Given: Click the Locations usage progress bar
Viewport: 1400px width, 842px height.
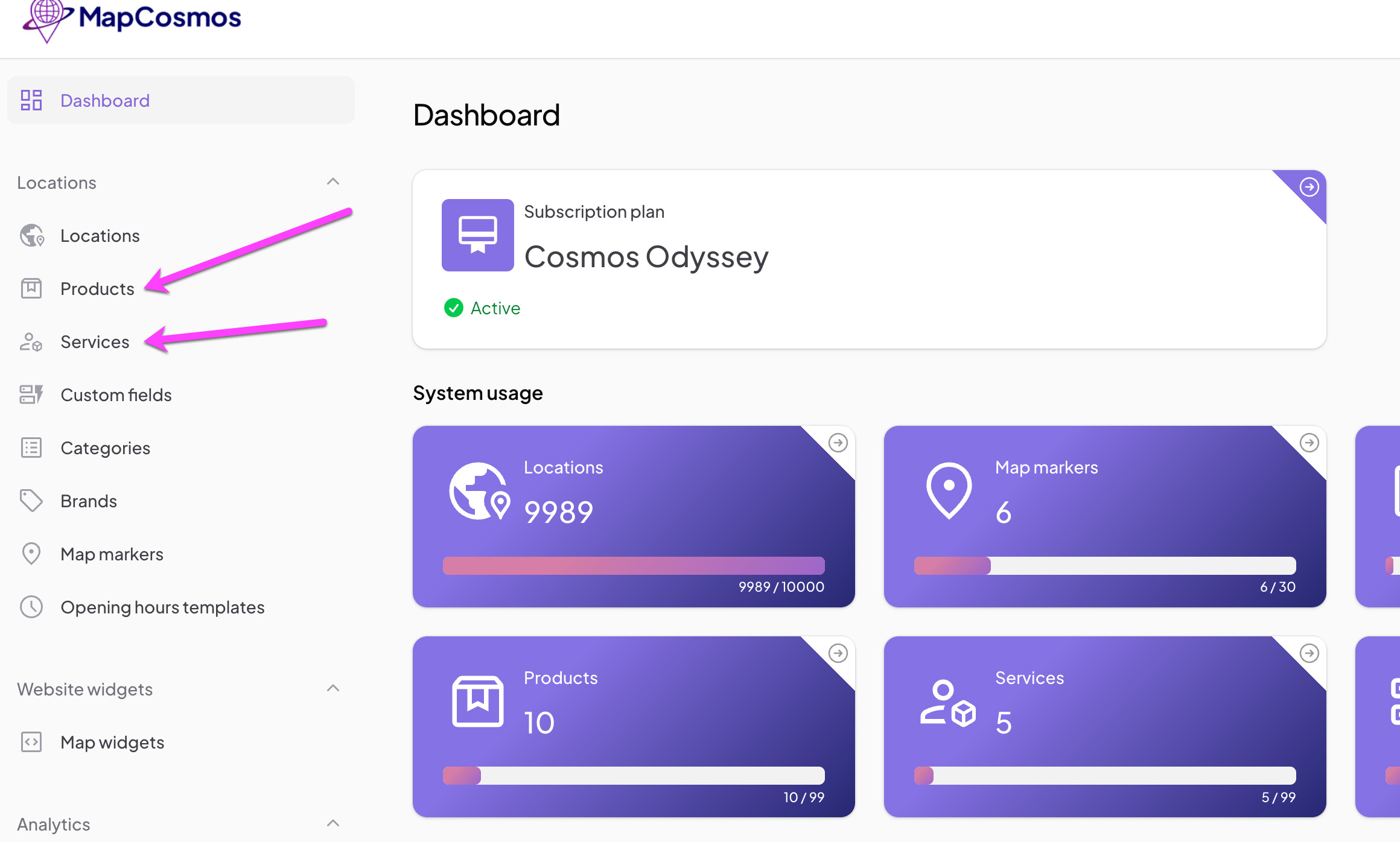Looking at the screenshot, I should pyautogui.click(x=632, y=565).
